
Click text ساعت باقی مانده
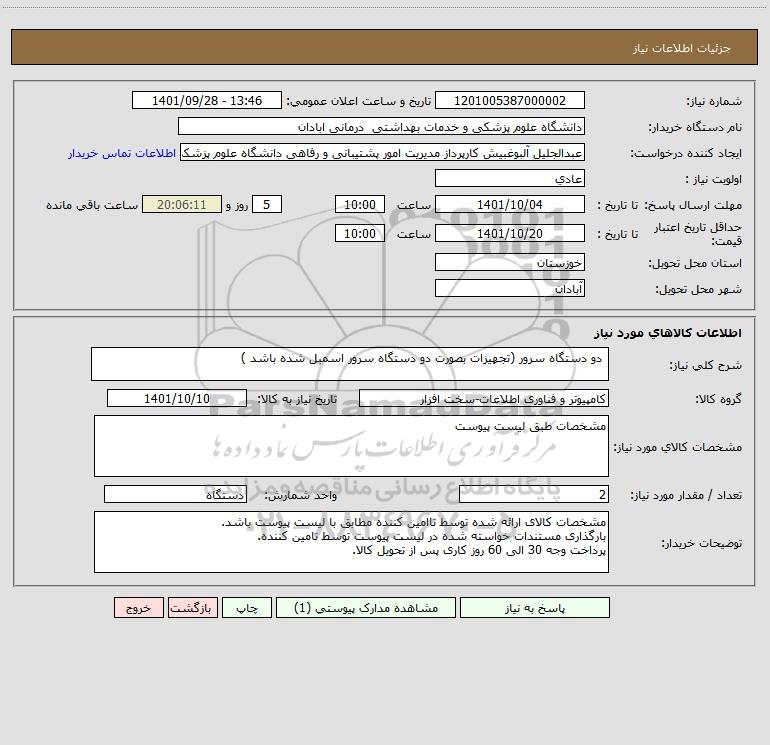(92, 205)
